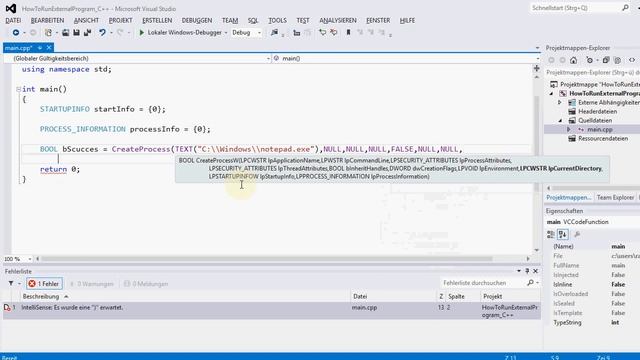Click the Navigate Backward toolbar icon

[x=16, y=32]
